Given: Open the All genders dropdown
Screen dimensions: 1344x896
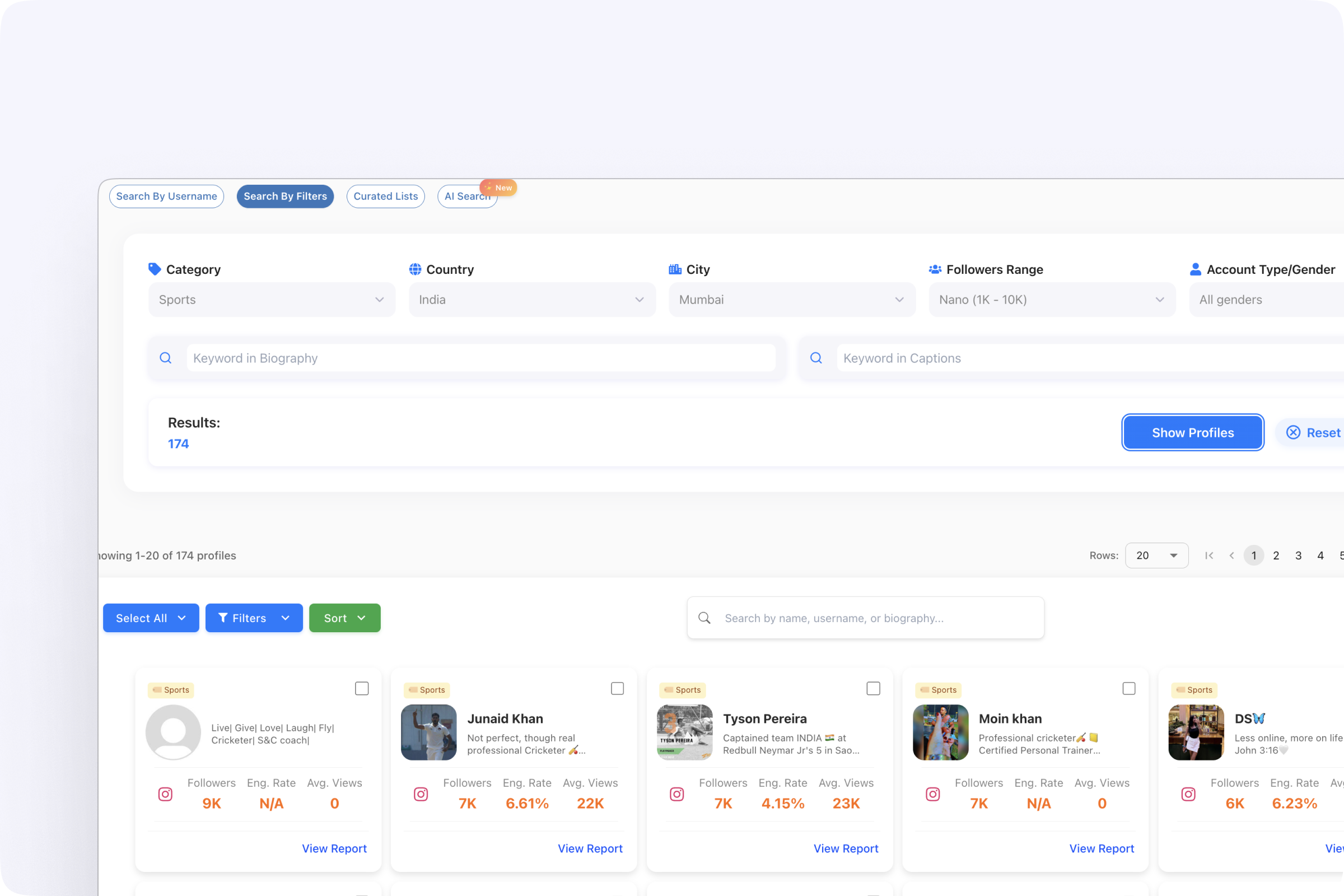Looking at the screenshot, I should (x=1266, y=300).
